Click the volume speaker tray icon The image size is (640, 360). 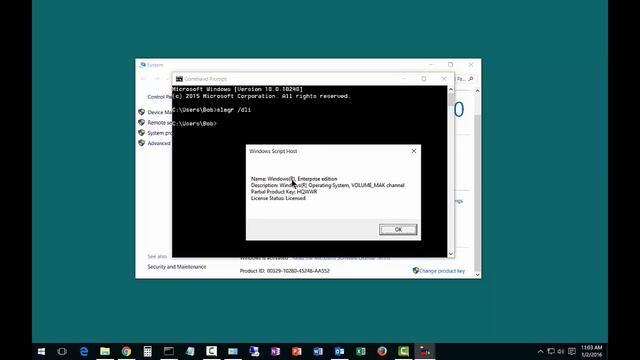(561, 351)
